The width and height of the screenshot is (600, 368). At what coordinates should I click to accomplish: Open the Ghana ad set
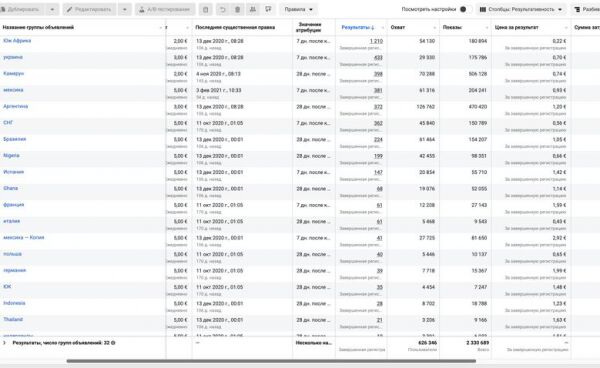point(11,188)
